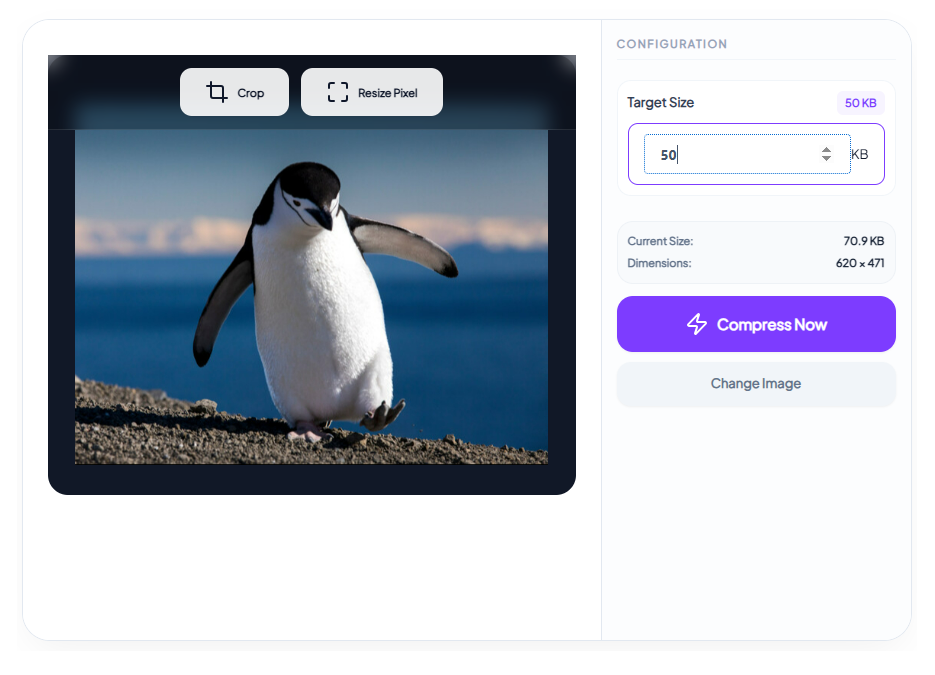Click the Change Image button
The width and height of the screenshot is (935, 675).
756,384
